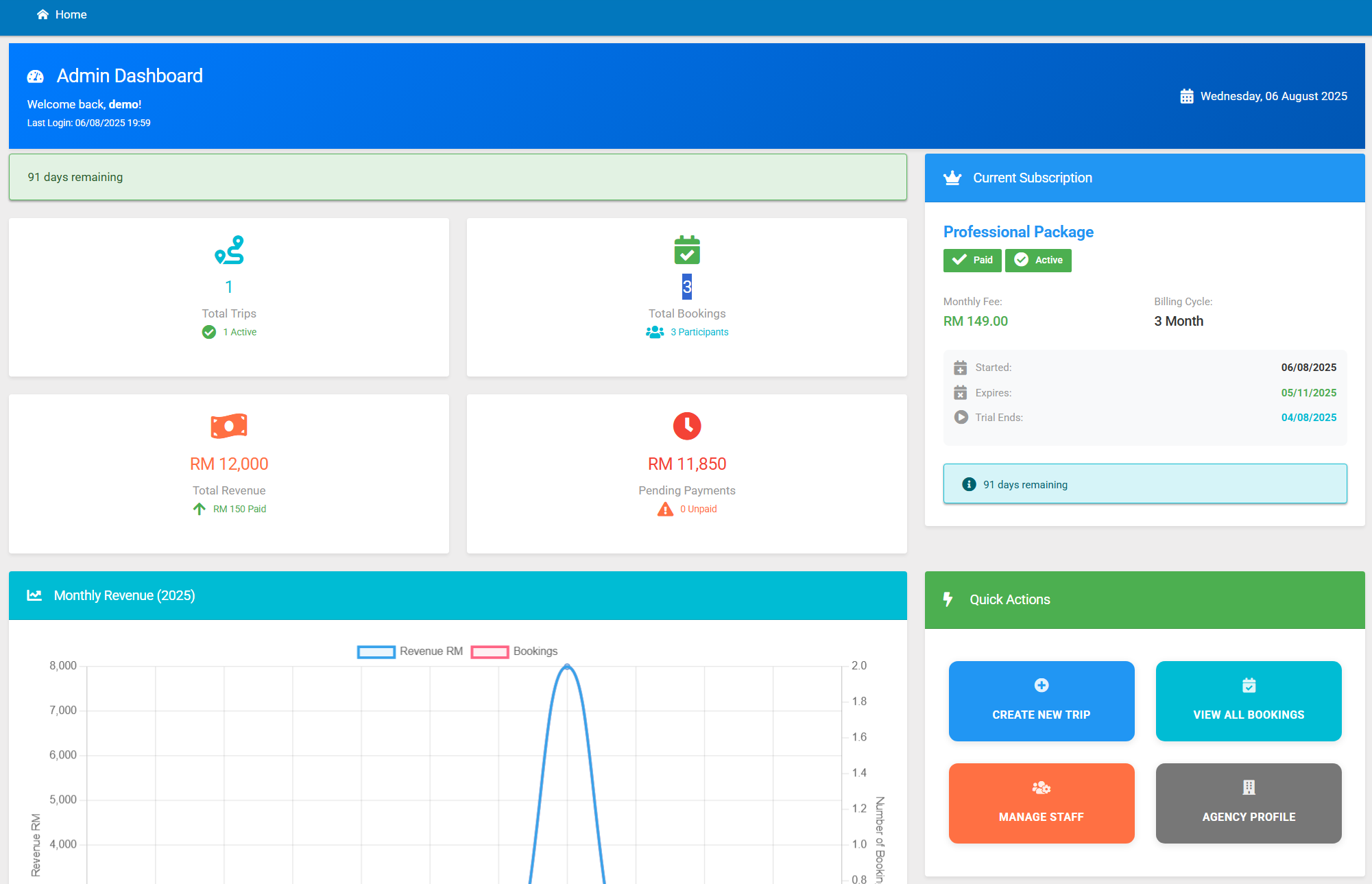Image resolution: width=1372 pixels, height=884 pixels.
Task: Click the dashboard gauge icon
Action: point(35,76)
